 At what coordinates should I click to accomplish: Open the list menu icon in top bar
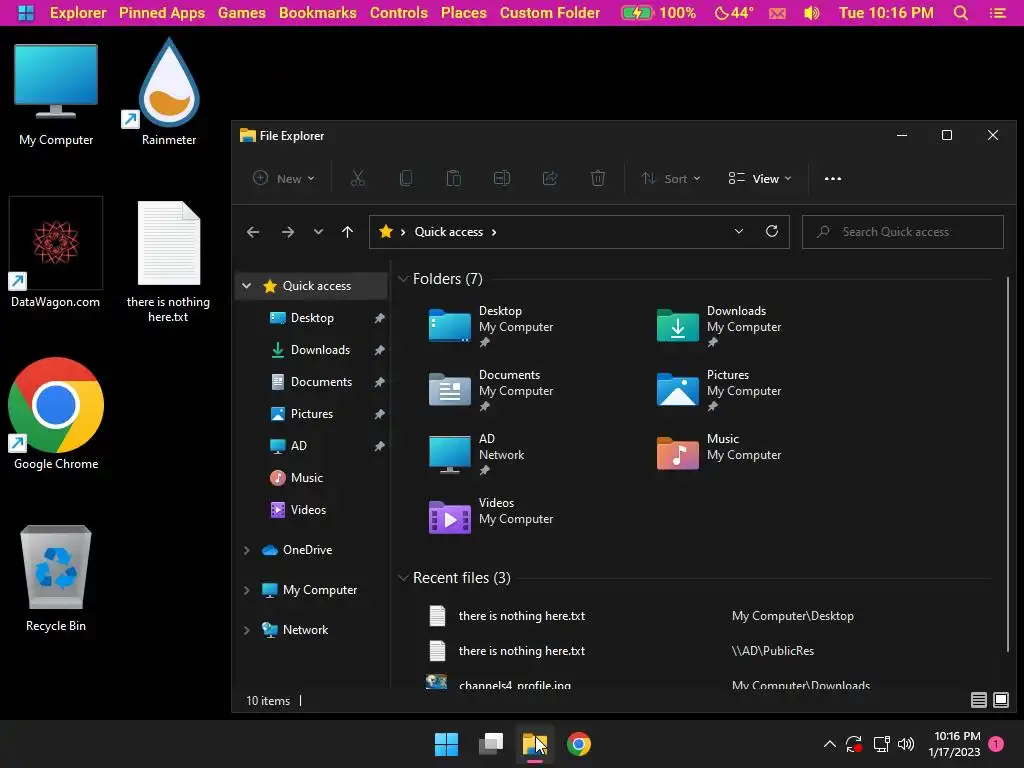click(997, 12)
